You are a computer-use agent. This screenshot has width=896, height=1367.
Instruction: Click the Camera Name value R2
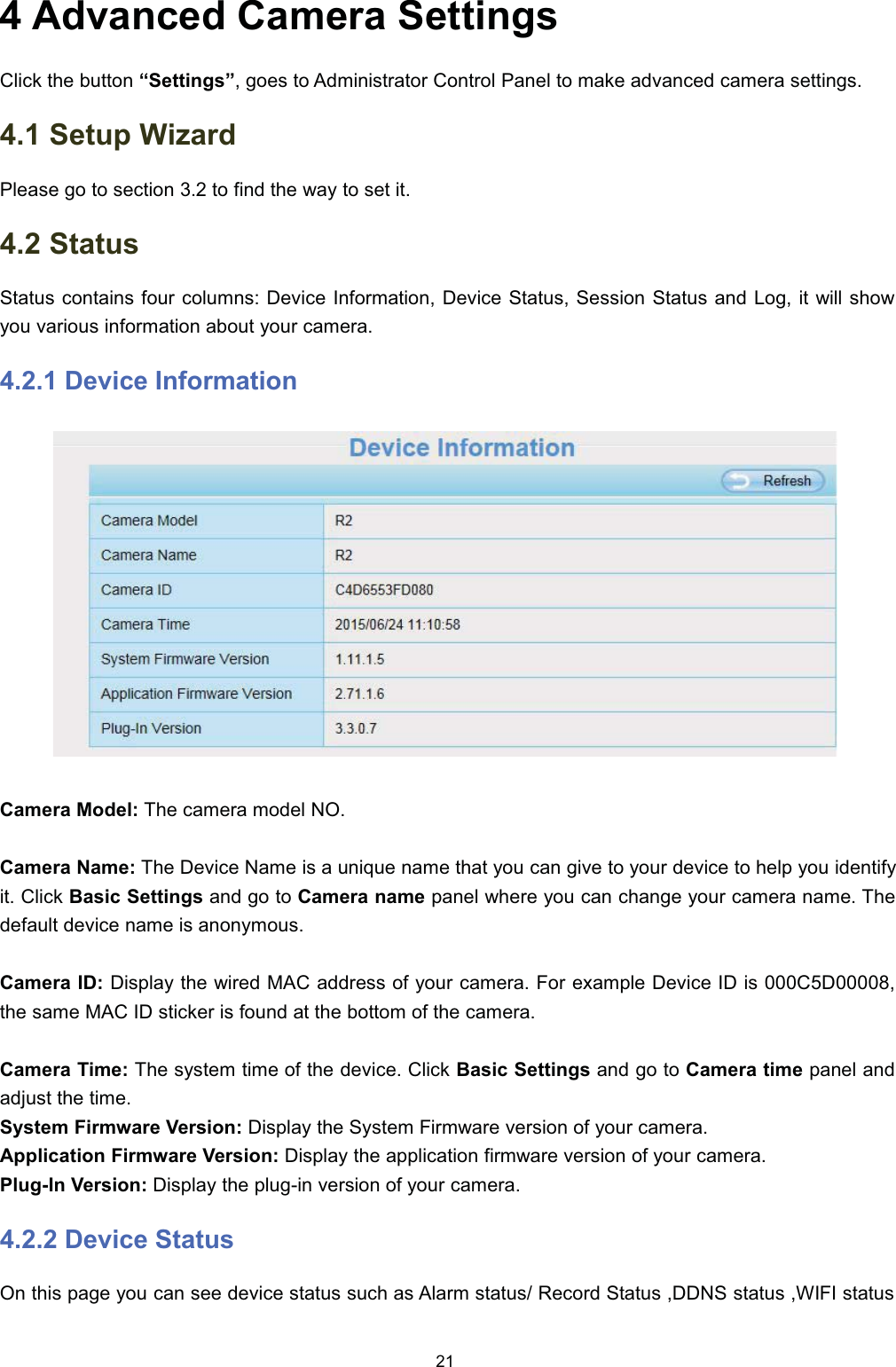coord(343,555)
